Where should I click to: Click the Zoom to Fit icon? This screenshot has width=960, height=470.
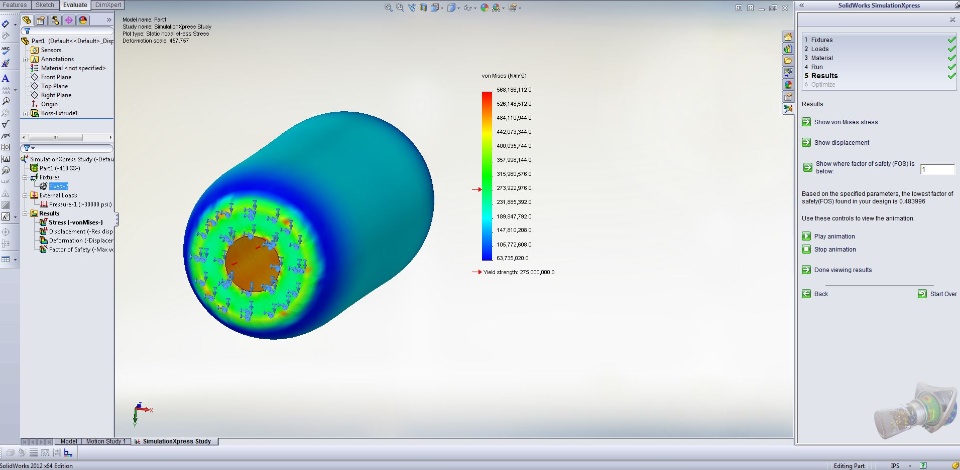(x=389, y=7)
